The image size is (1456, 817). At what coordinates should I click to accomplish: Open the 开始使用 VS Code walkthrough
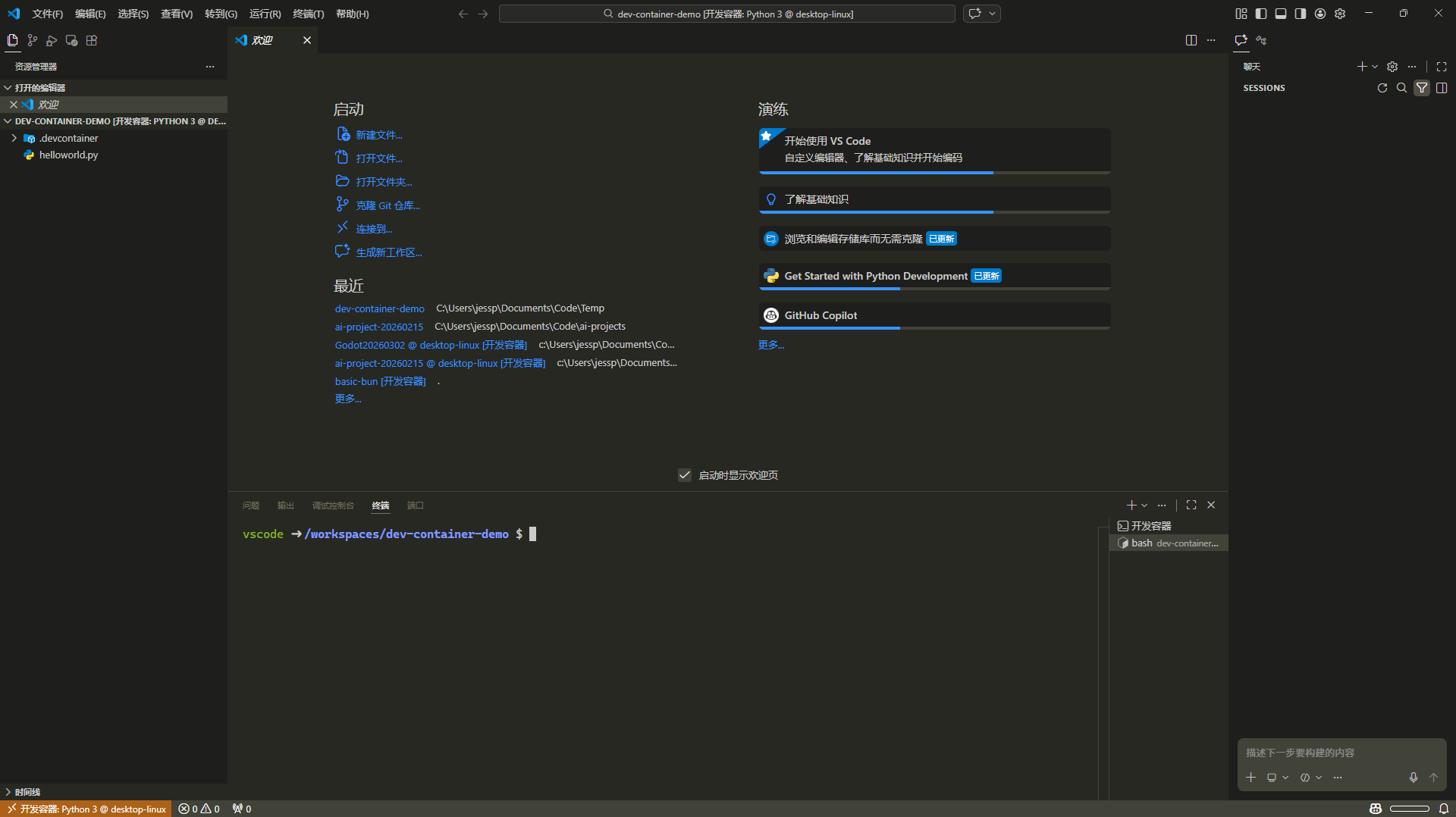[934, 151]
